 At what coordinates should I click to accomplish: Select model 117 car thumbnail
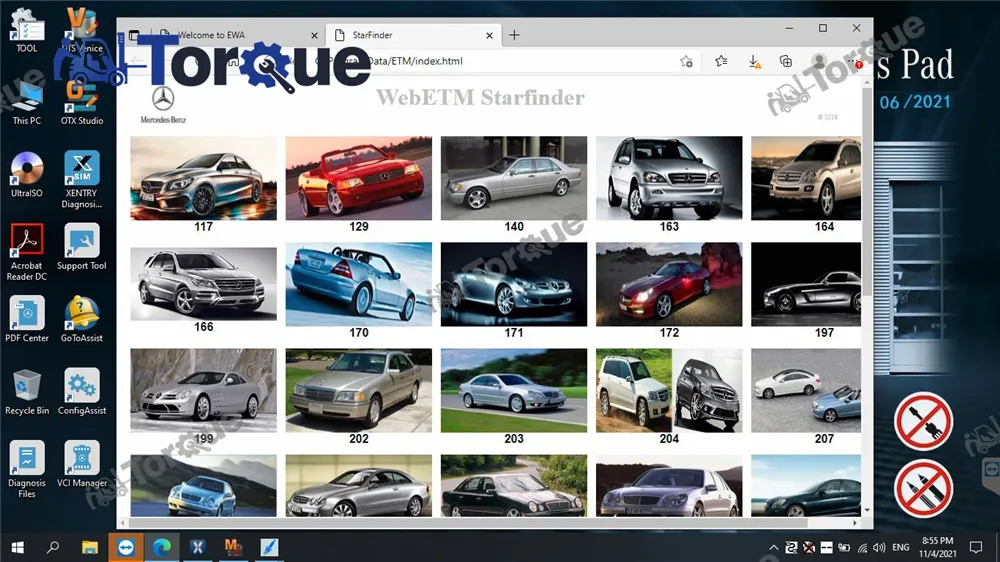tap(203, 178)
